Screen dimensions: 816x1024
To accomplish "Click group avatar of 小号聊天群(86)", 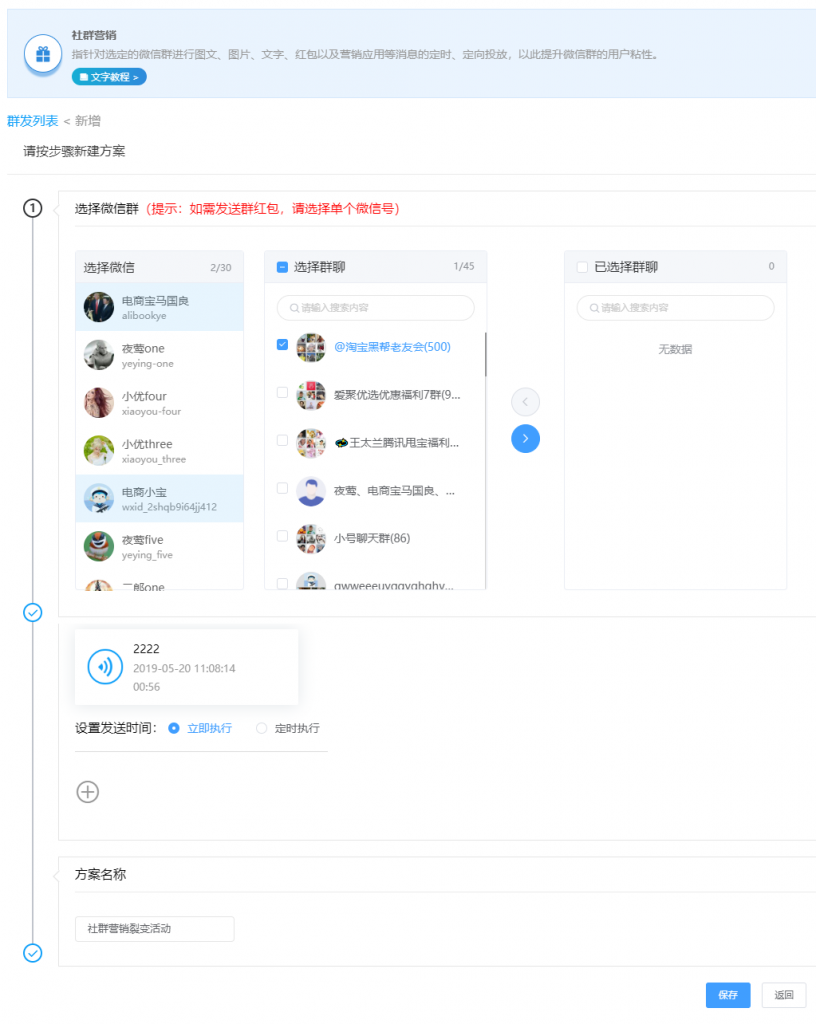I will [311, 539].
